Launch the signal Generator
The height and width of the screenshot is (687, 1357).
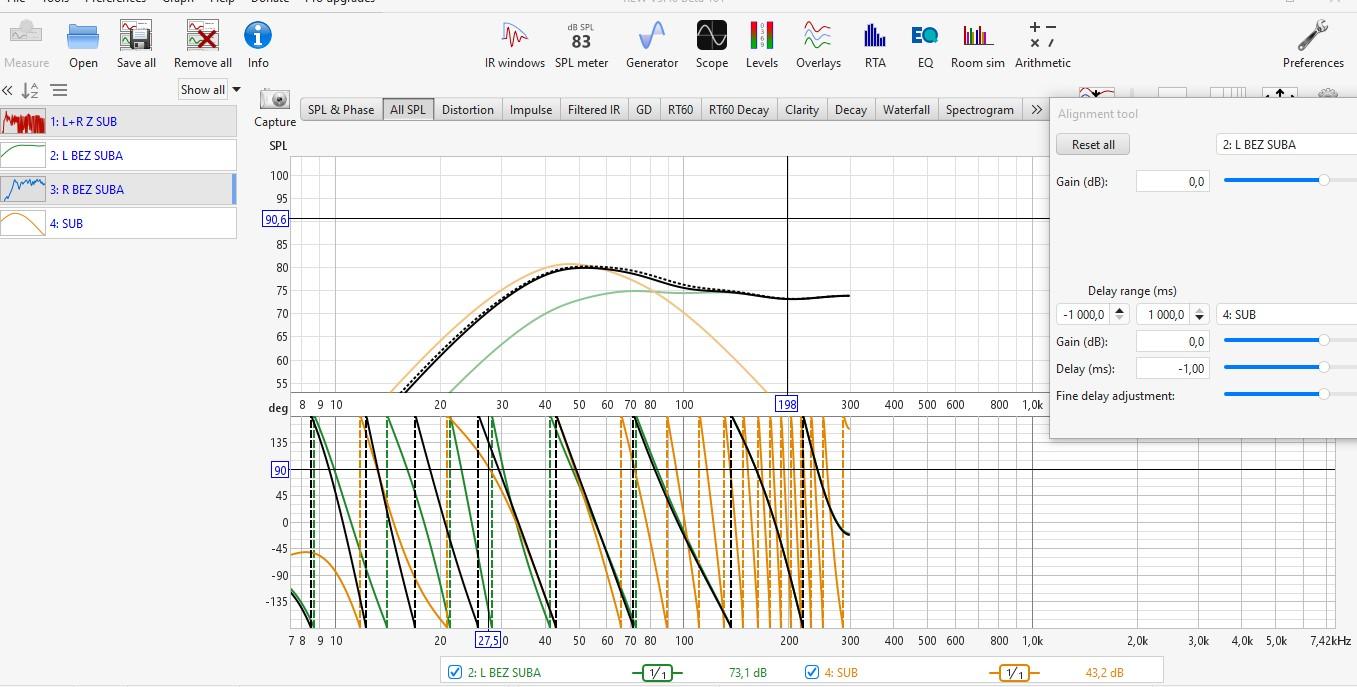(651, 45)
